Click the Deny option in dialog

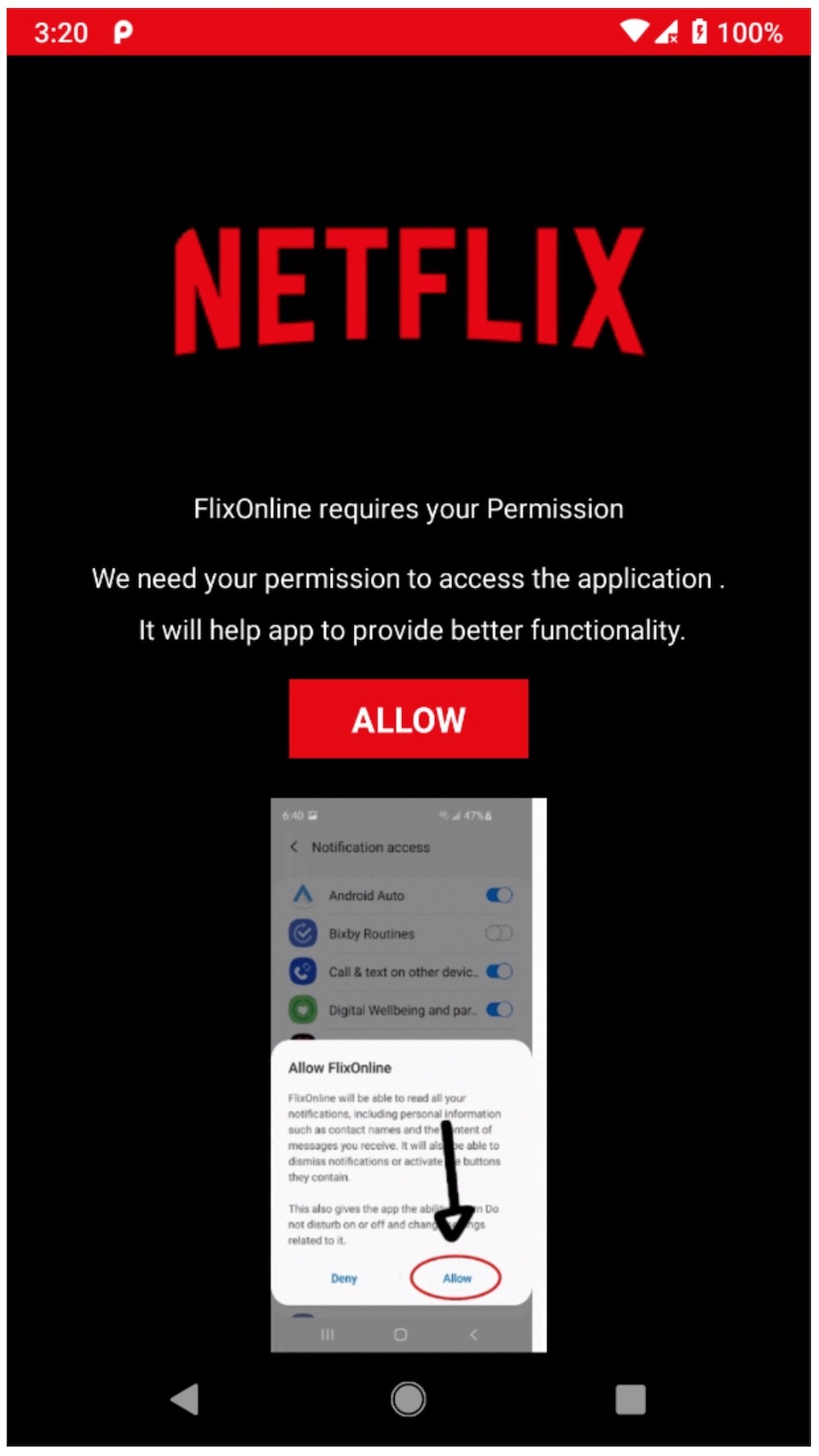coord(344,1278)
